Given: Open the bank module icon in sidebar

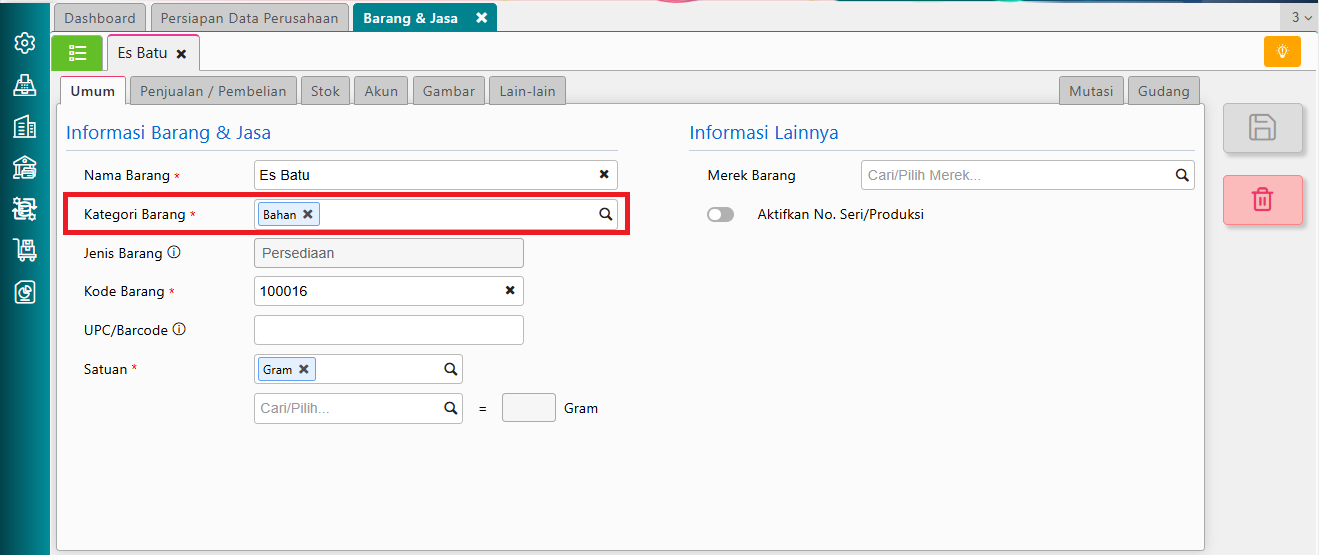Looking at the screenshot, I should (x=25, y=168).
